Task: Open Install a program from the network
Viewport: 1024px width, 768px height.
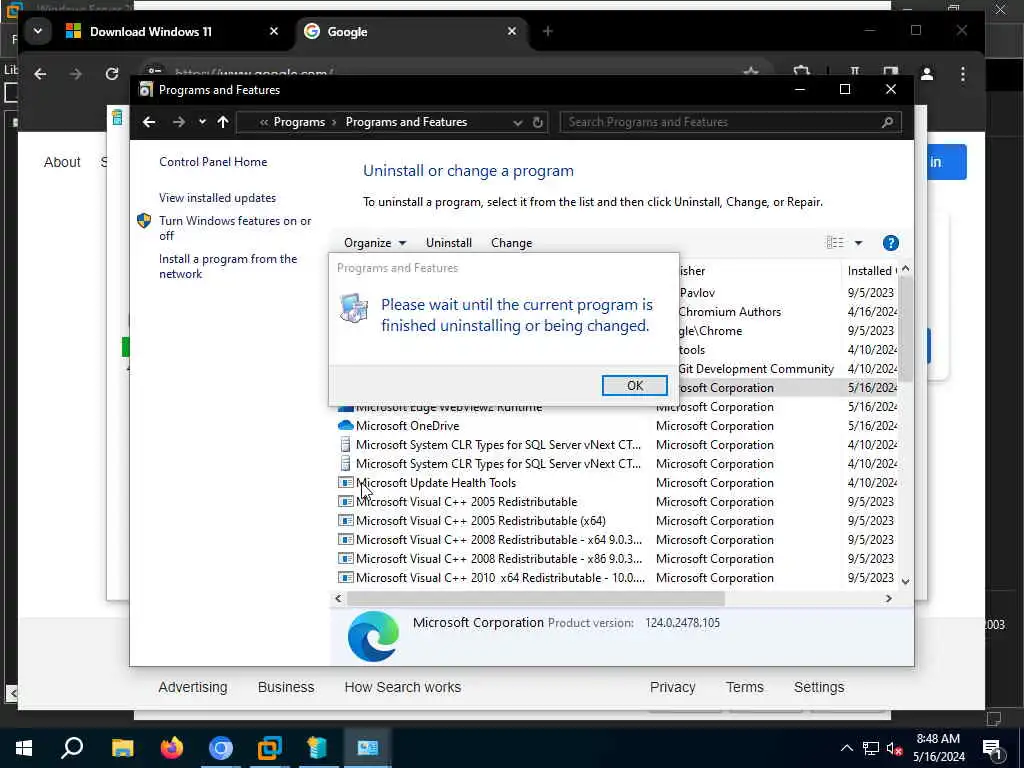Action: point(228,266)
